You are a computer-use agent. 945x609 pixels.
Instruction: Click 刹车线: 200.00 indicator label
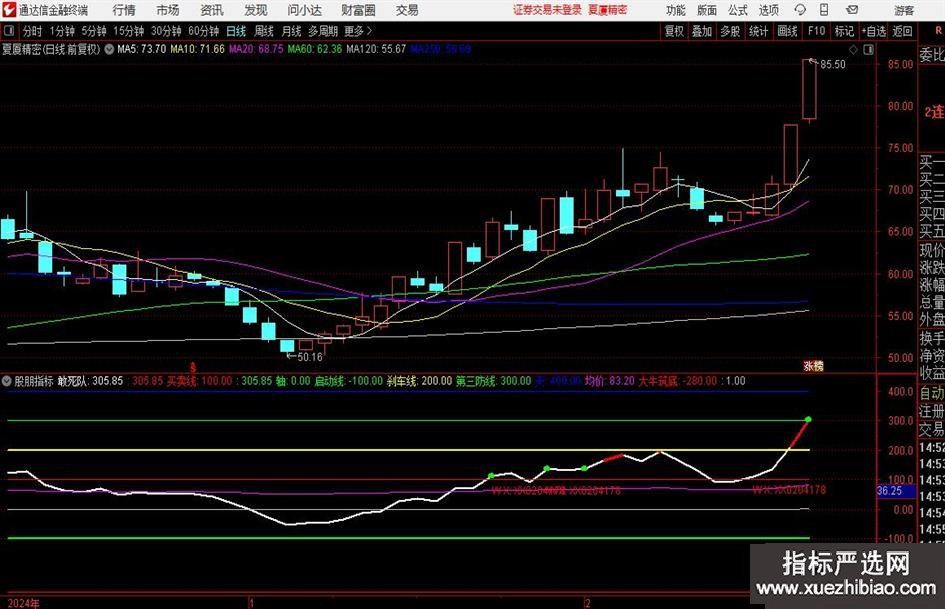click(419, 381)
